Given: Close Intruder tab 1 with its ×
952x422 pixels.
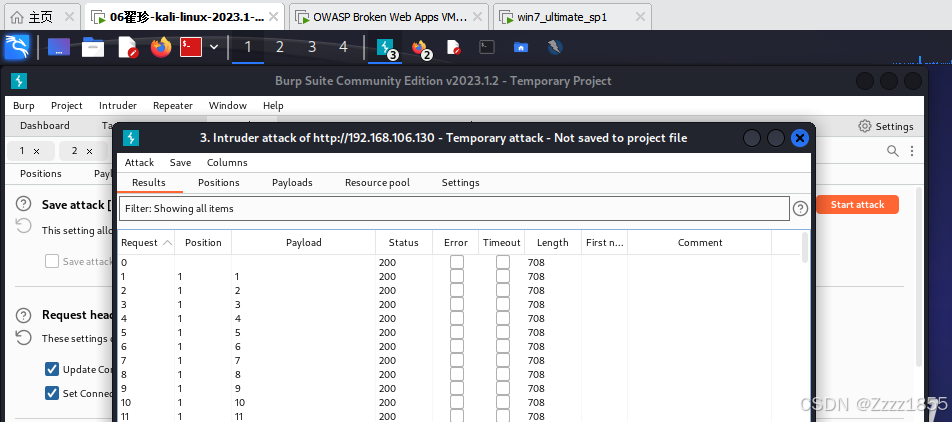Looking at the screenshot, I should pyautogui.click(x=36, y=151).
